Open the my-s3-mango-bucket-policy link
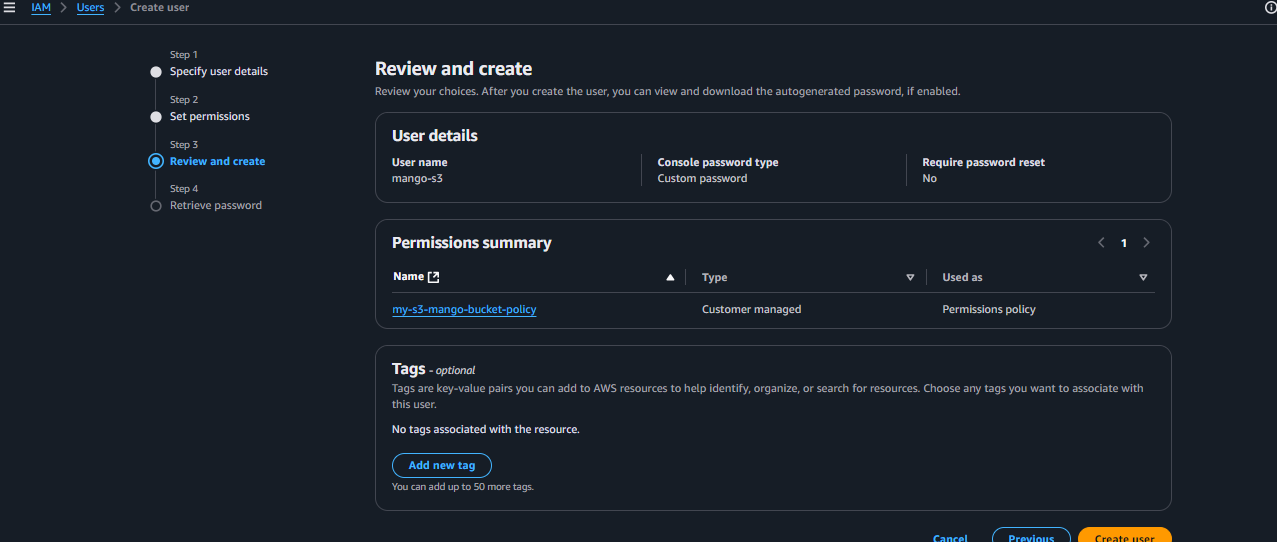This screenshot has width=1277, height=542. [464, 310]
